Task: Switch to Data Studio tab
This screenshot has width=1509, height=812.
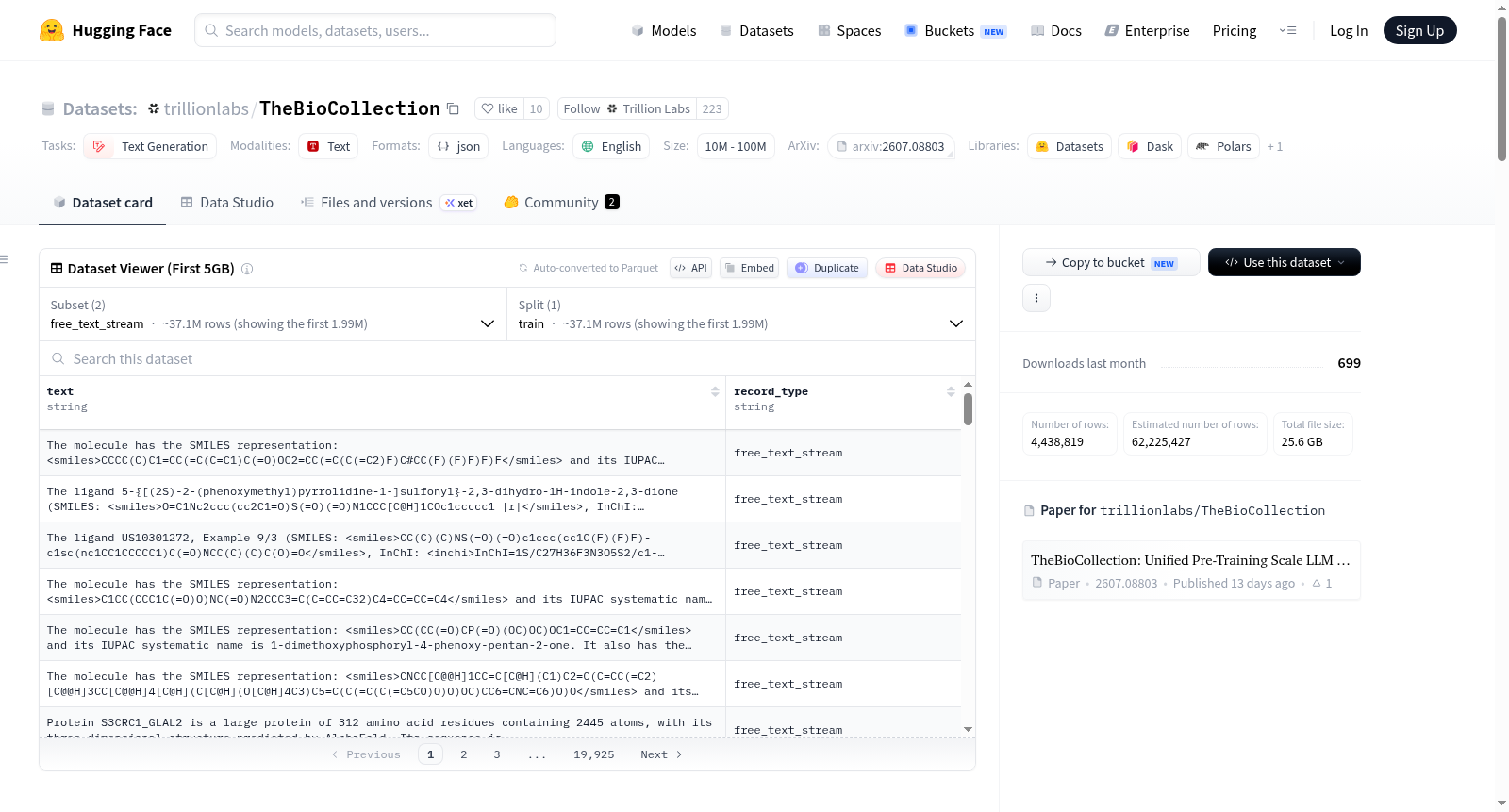Action: coord(226,202)
